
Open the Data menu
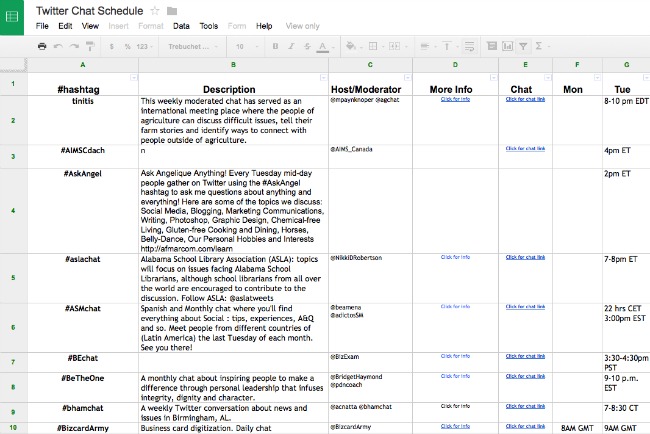pyautogui.click(x=181, y=26)
